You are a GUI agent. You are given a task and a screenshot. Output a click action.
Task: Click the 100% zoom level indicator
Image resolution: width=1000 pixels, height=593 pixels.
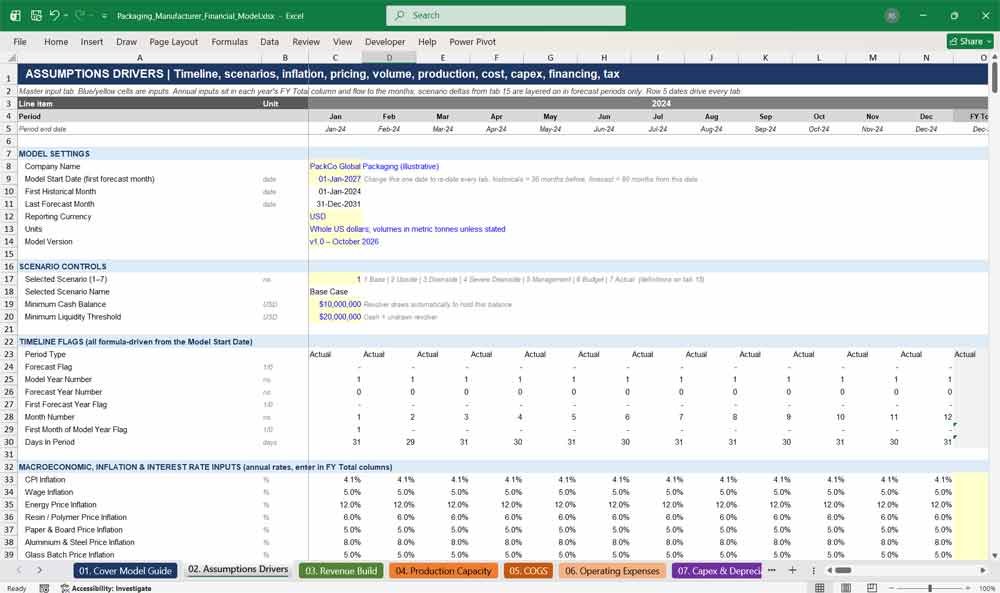[x=987, y=588]
